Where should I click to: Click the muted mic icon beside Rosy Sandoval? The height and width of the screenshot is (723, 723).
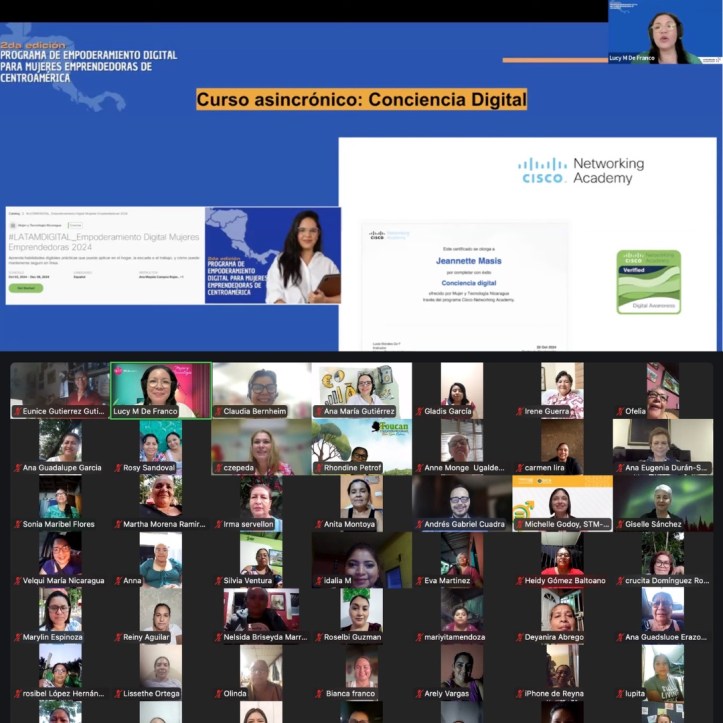pos(118,468)
